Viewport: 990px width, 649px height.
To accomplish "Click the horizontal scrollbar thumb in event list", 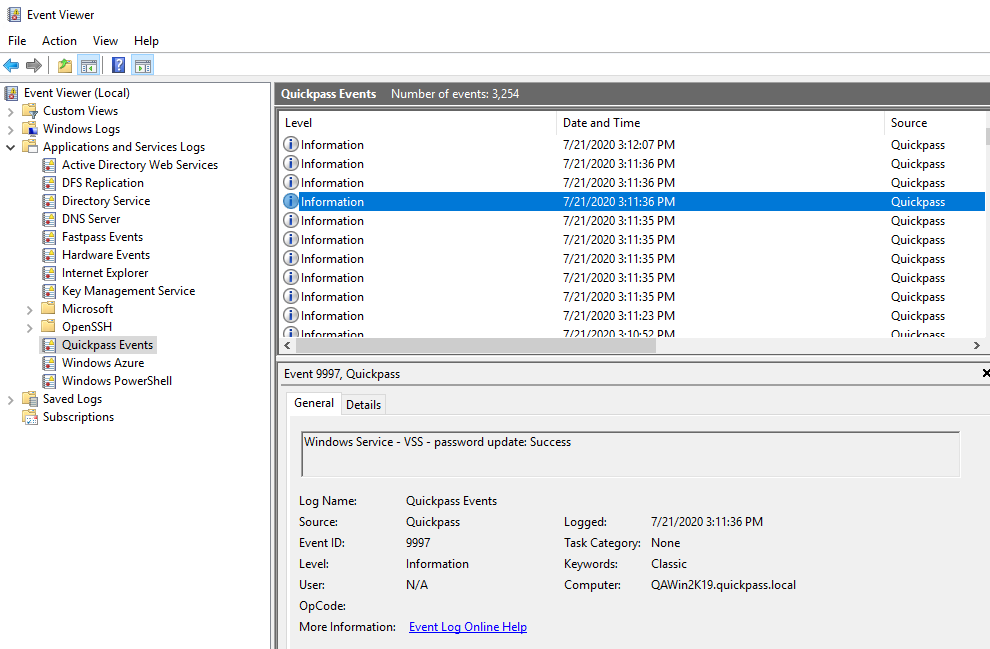I will (476, 345).
